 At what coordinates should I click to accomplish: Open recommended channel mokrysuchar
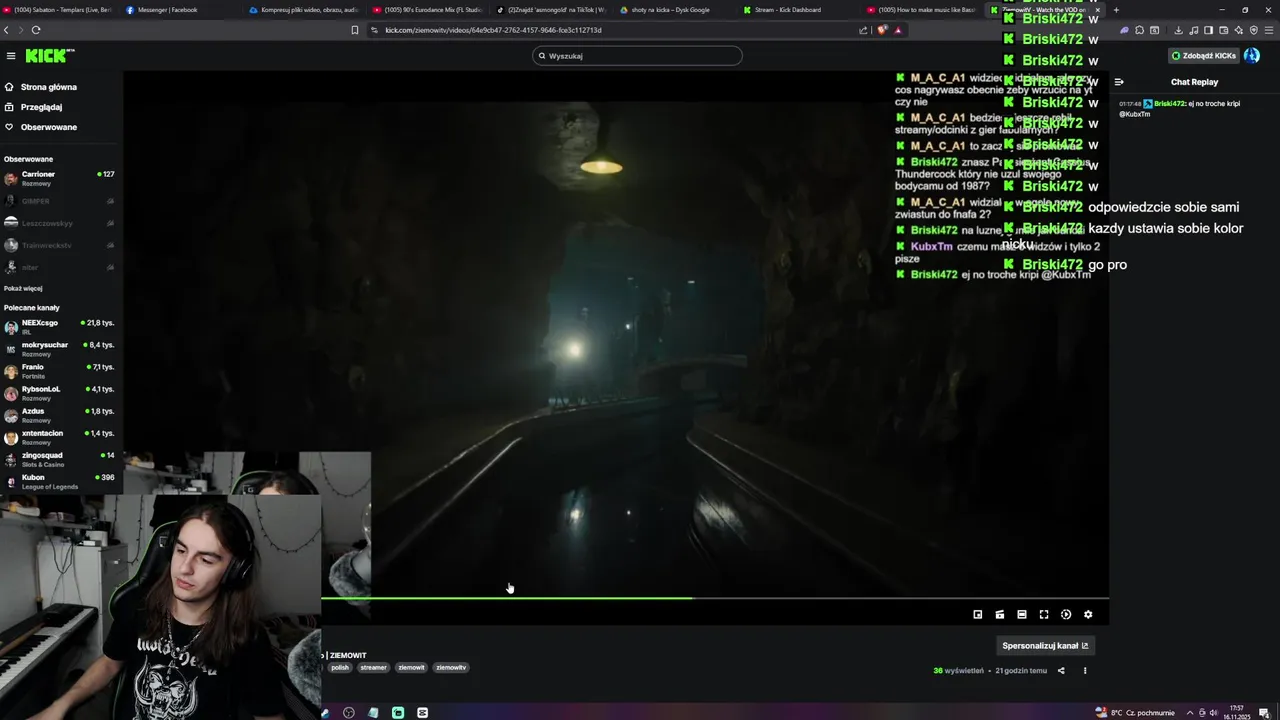point(60,349)
